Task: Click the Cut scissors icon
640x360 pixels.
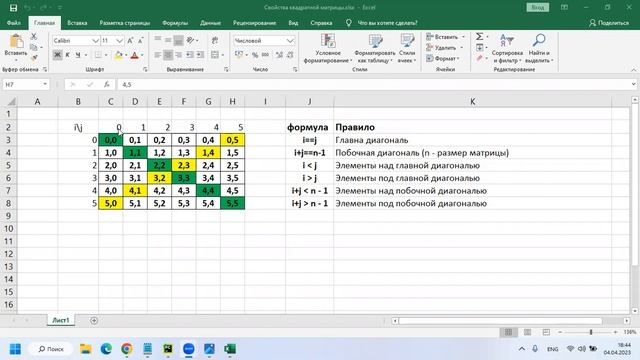Action: tap(34, 37)
